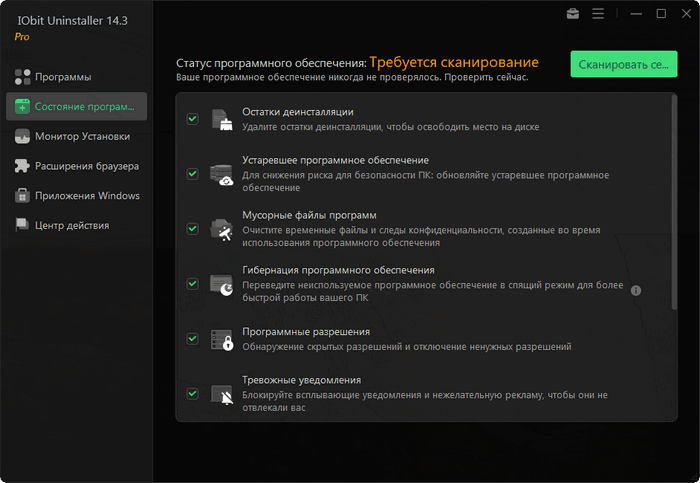
Task: Click the muted bell notifications icon
Action: 222,394
